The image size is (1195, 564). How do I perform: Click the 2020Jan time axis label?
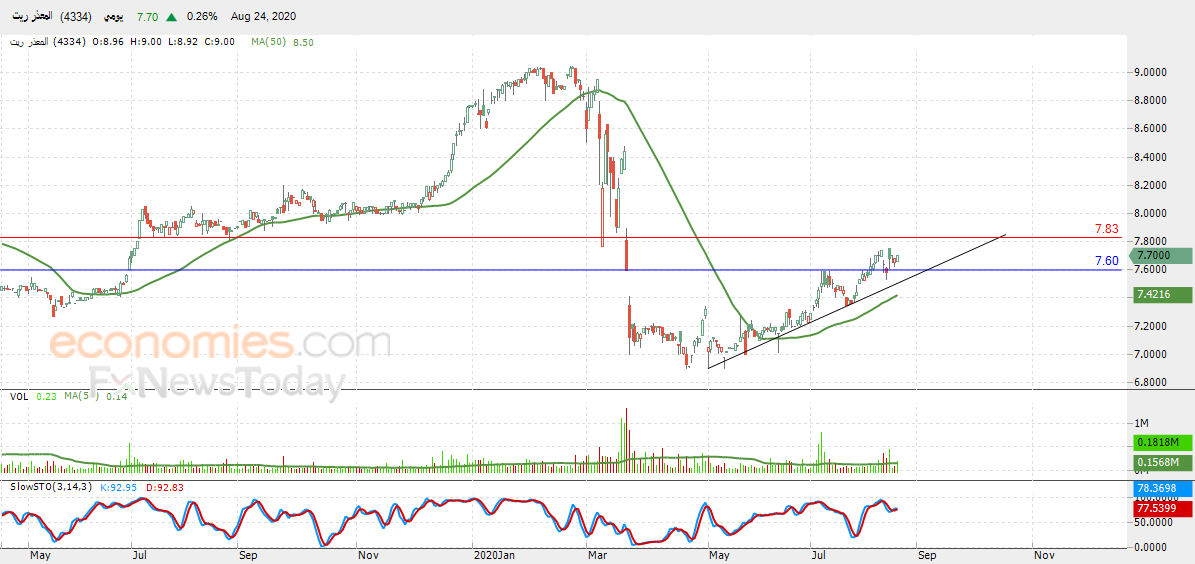pos(494,557)
